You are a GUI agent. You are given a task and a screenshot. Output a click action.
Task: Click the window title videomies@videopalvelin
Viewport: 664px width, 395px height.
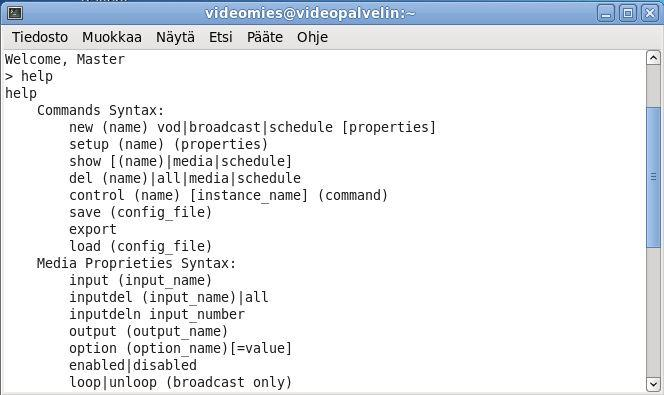[310, 13]
